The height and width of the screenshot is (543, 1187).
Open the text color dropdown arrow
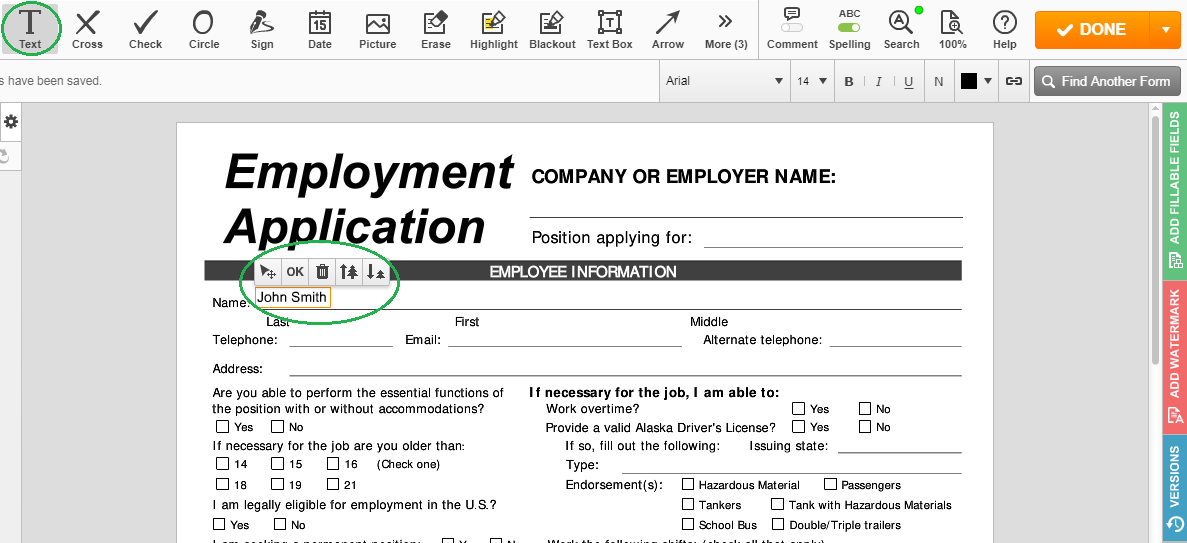click(988, 81)
